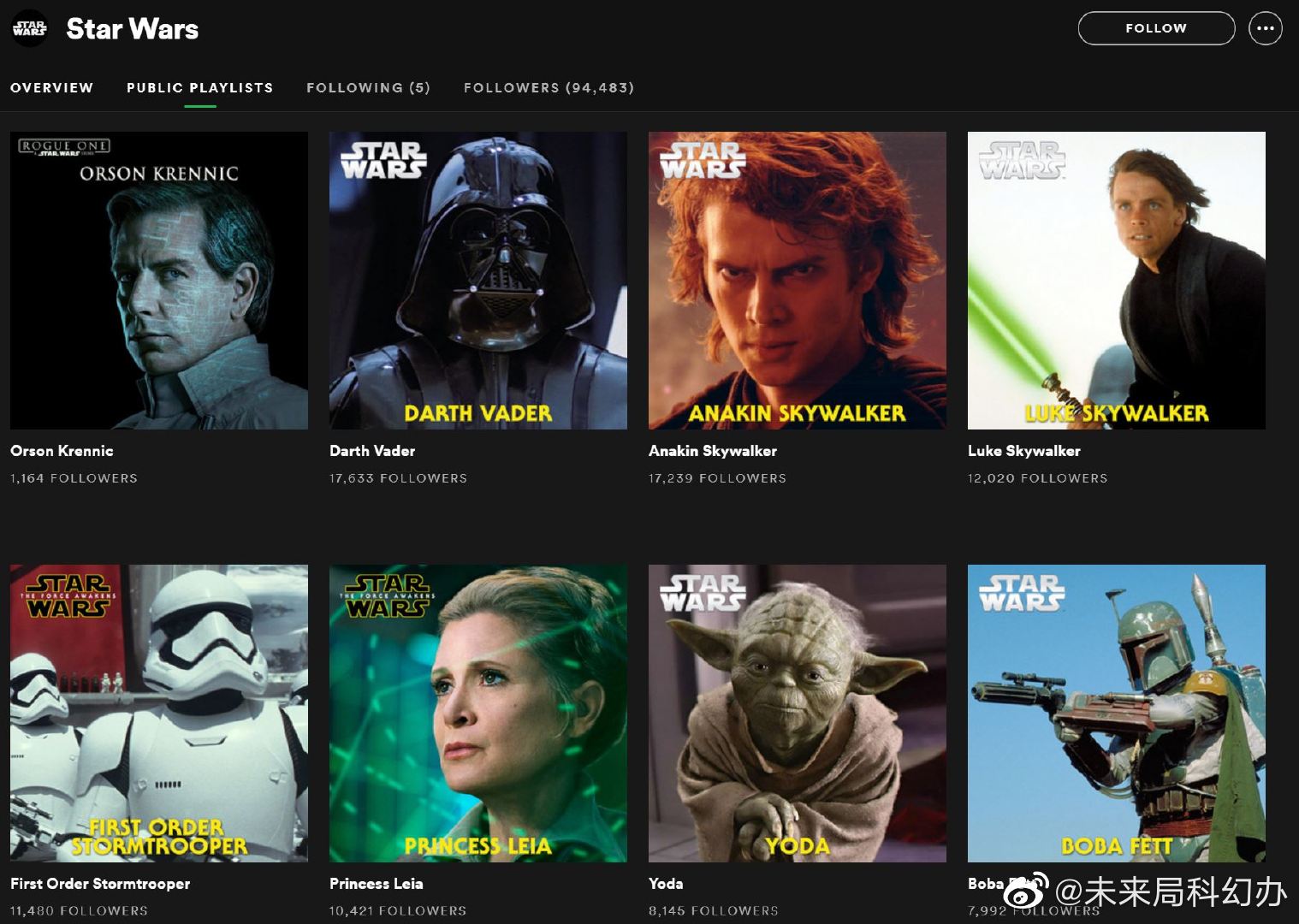
Task: Open the Luke Skywalker playlist cover
Action: [x=1117, y=281]
